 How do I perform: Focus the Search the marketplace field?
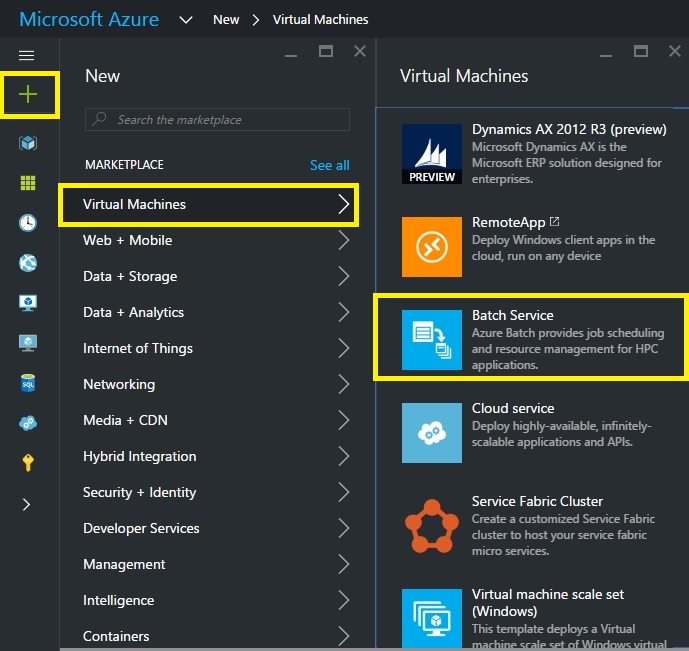(218, 119)
